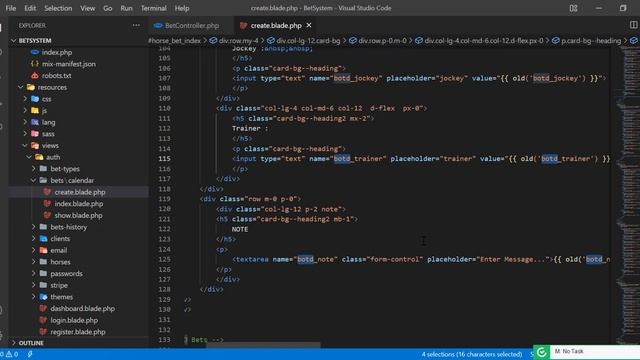Expand the horses folder
This screenshot has height=360, width=640.
coord(33,262)
